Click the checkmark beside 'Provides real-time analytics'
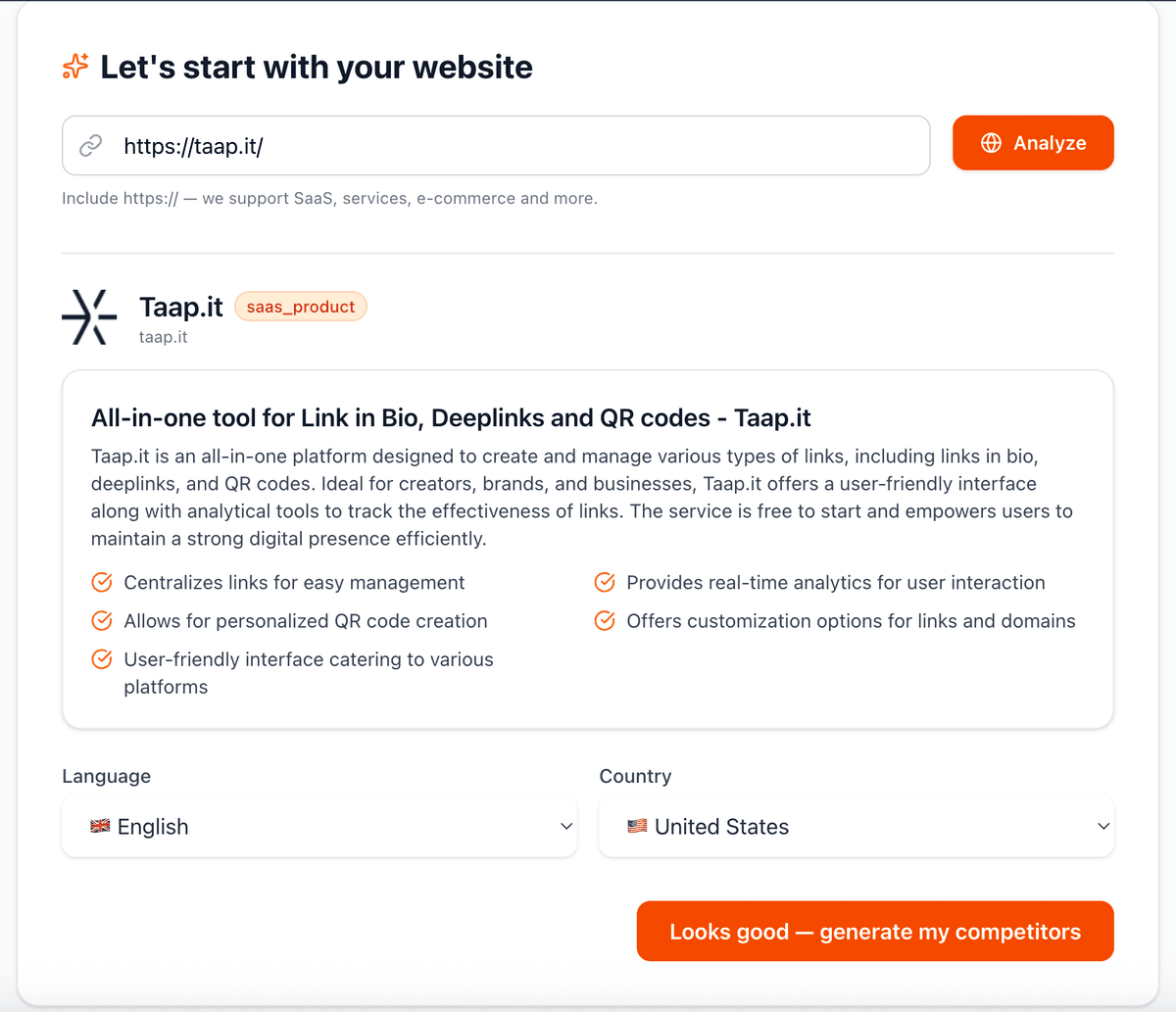 (604, 582)
